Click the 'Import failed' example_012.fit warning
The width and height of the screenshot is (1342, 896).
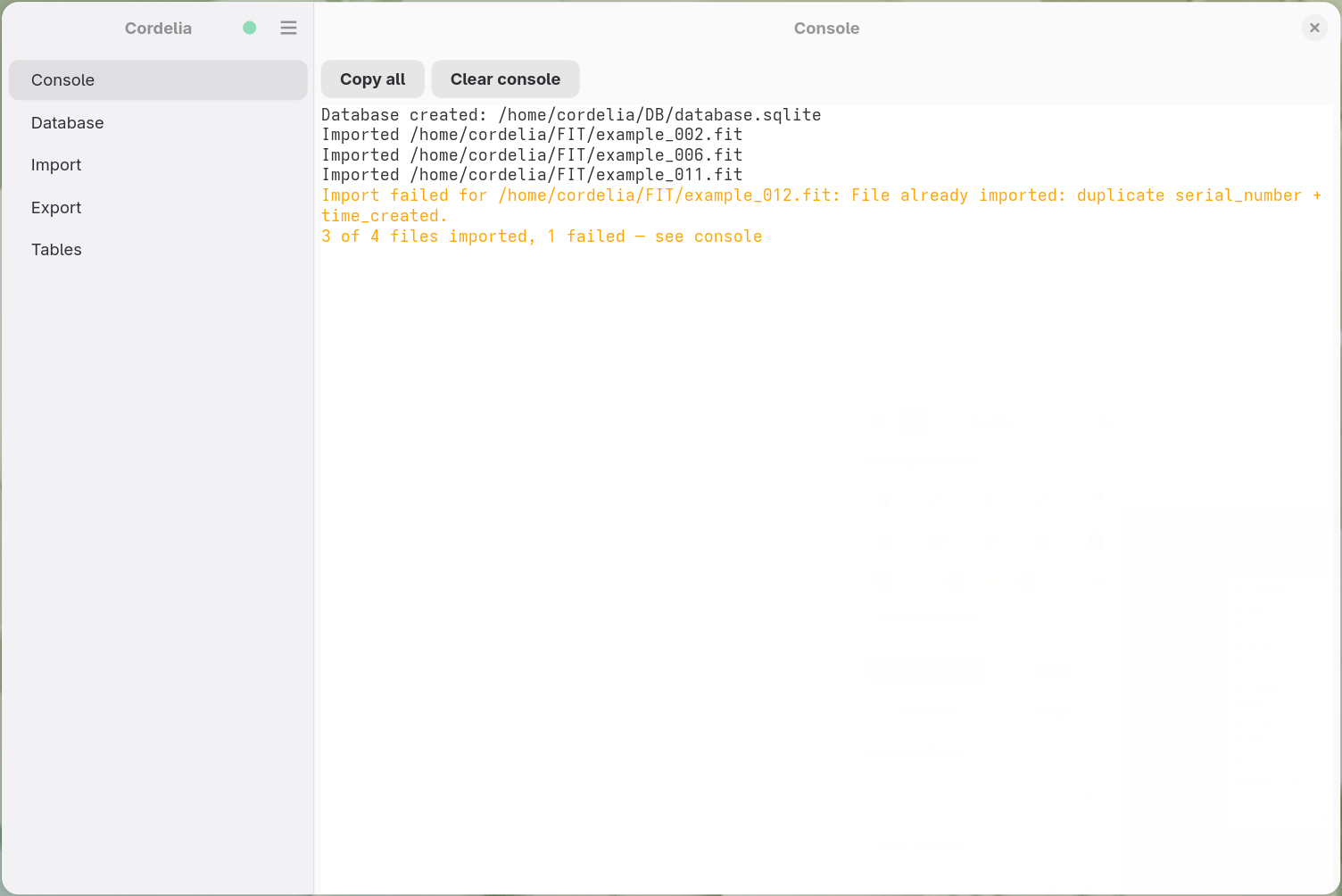pyautogui.click(x=821, y=205)
